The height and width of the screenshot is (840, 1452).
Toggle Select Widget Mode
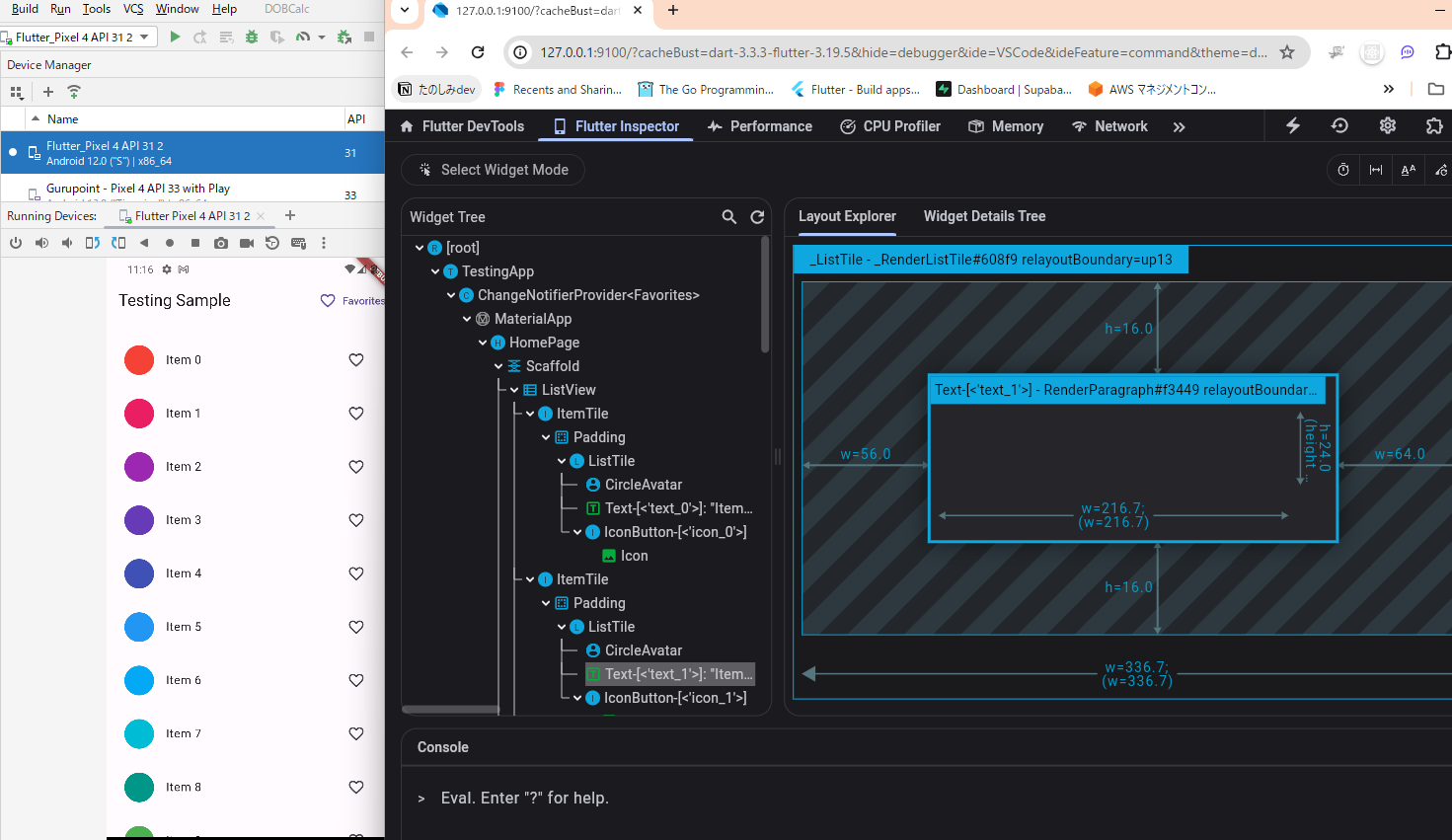click(493, 170)
